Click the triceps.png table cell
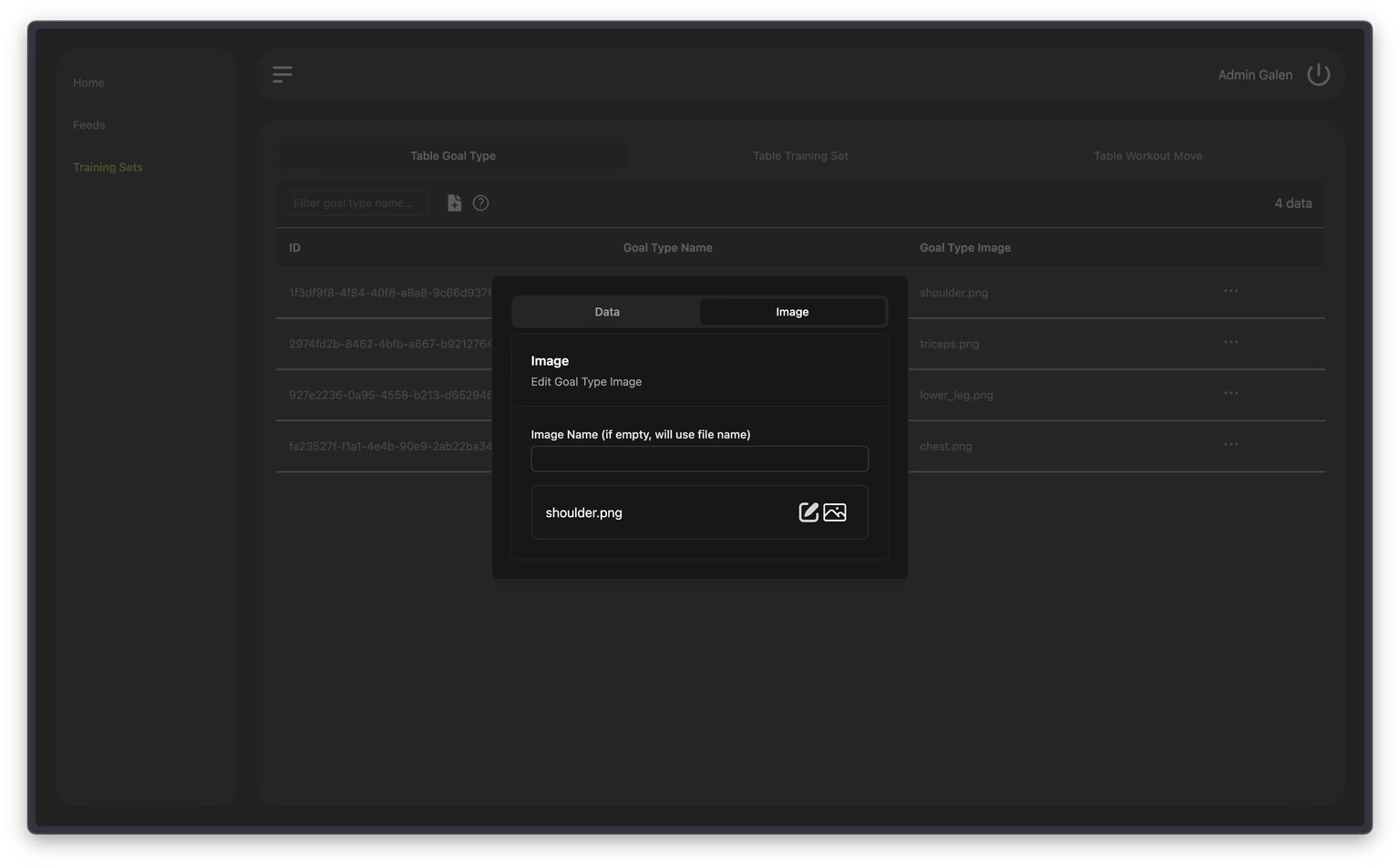This screenshot has height=868, width=1400. click(x=949, y=345)
